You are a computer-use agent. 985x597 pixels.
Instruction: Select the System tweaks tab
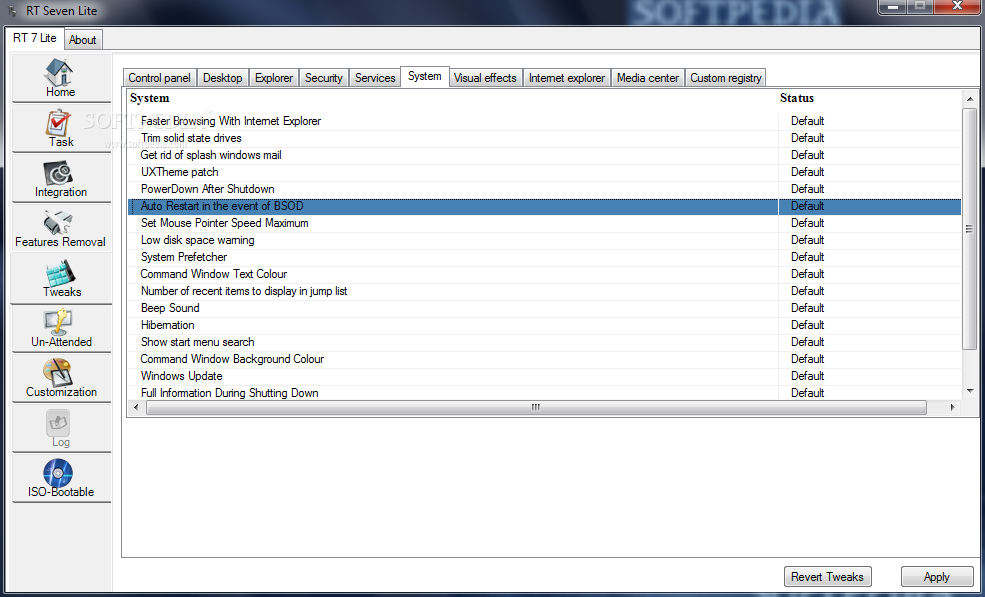(x=425, y=76)
